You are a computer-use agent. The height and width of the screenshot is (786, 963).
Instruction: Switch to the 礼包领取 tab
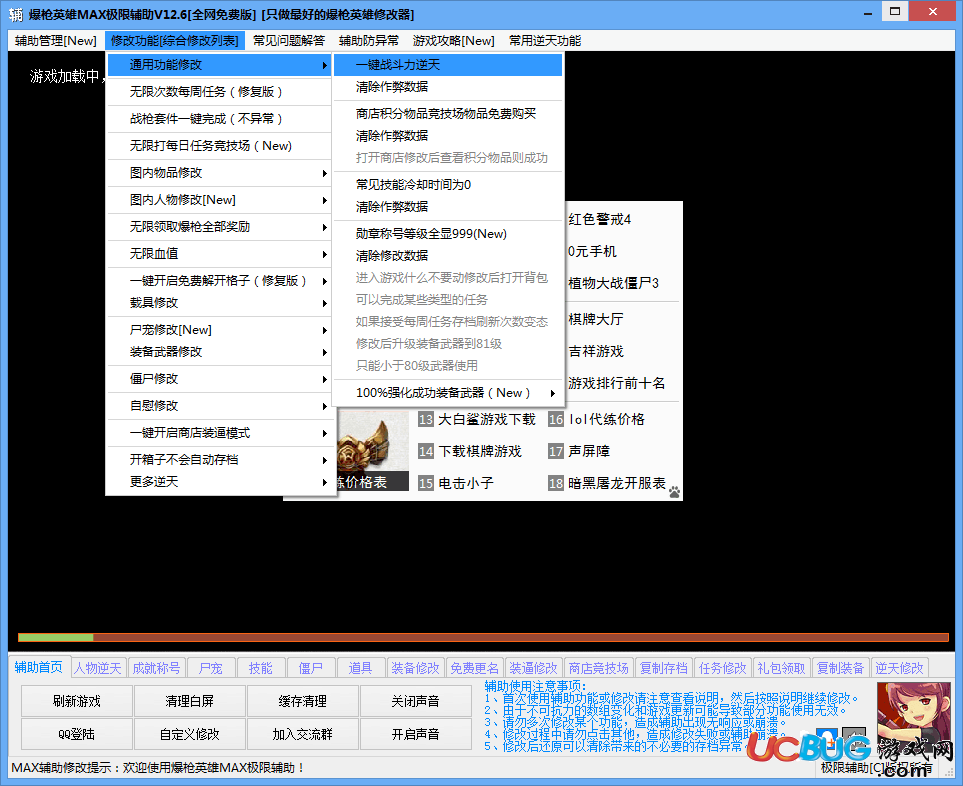(x=781, y=668)
